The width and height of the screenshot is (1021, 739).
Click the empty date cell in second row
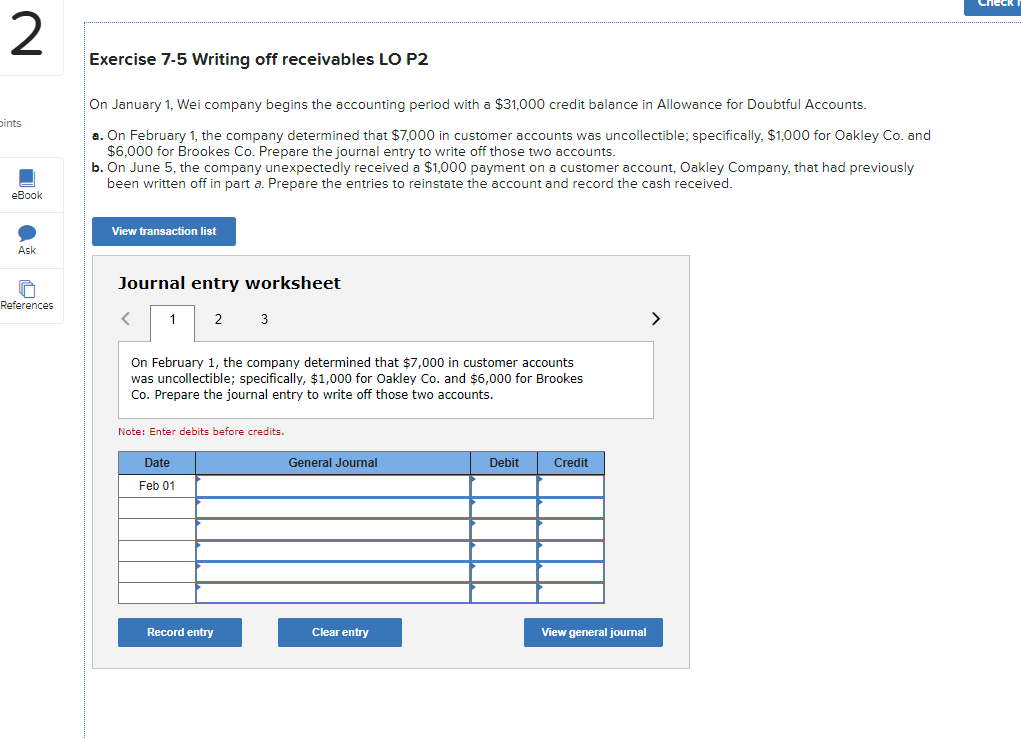pos(157,508)
